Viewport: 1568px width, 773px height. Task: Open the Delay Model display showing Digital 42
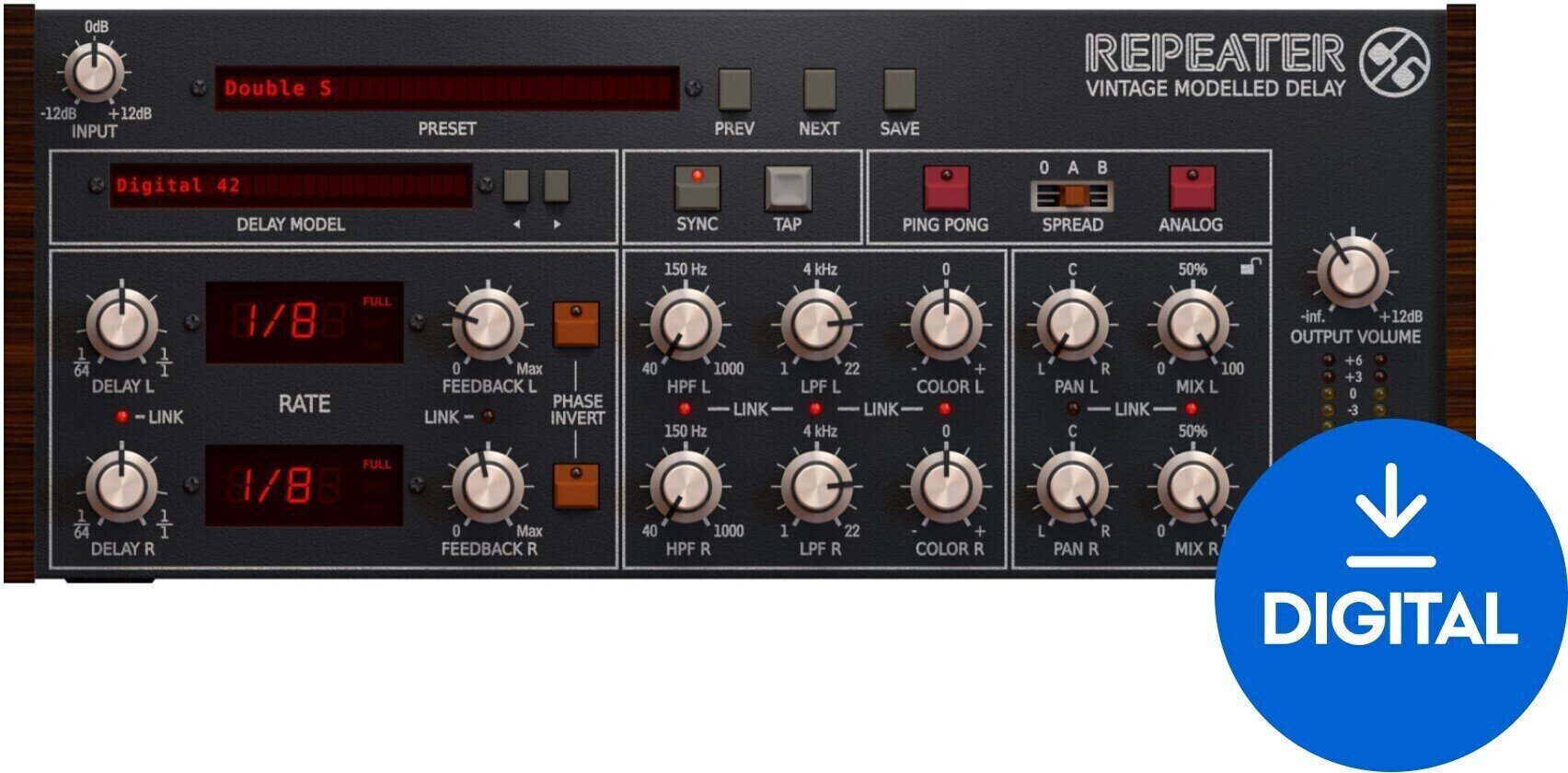pyautogui.click(x=290, y=186)
